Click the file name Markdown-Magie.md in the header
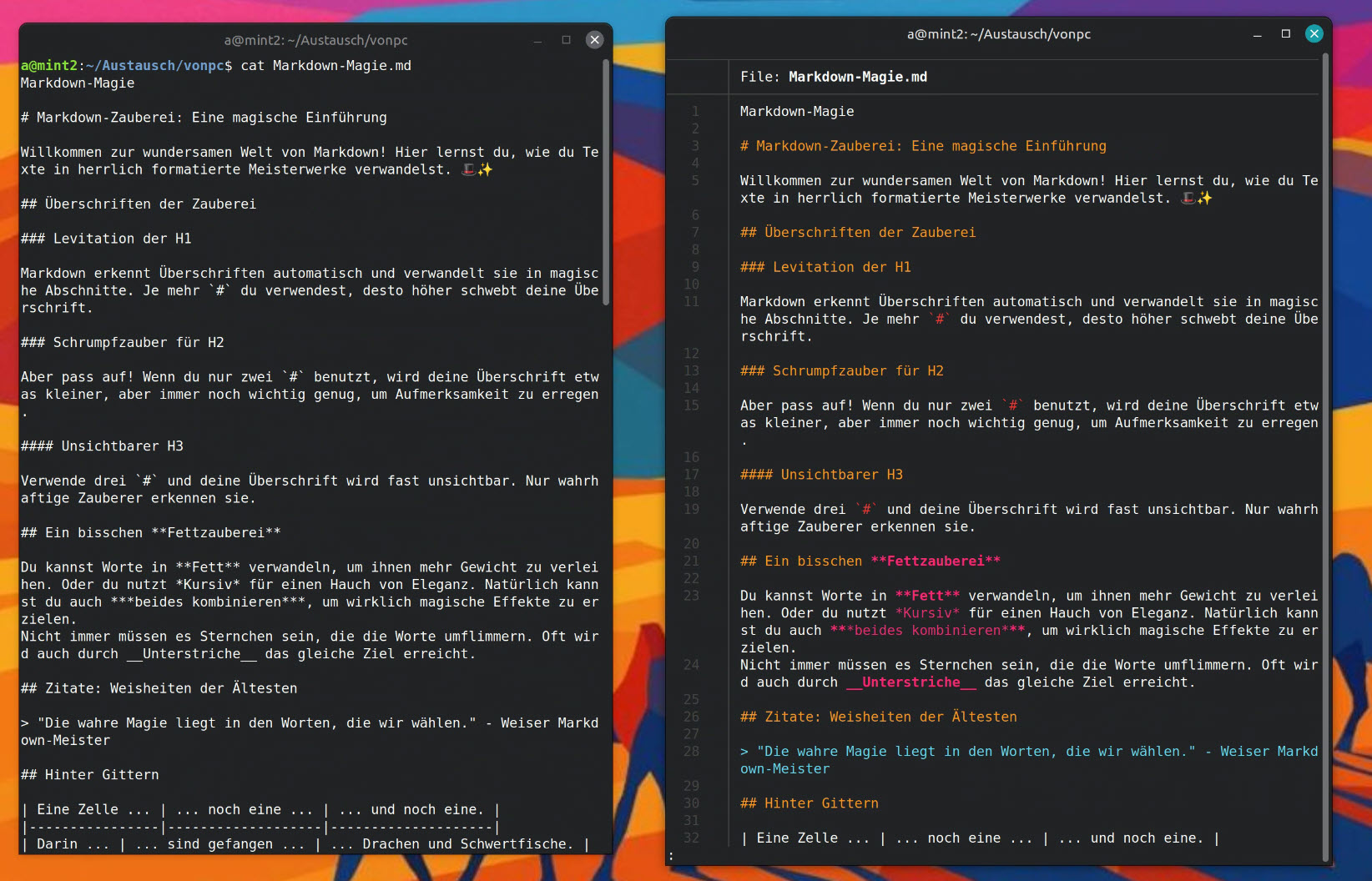The width and height of the screenshot is (1372, 881). [857, 77]
